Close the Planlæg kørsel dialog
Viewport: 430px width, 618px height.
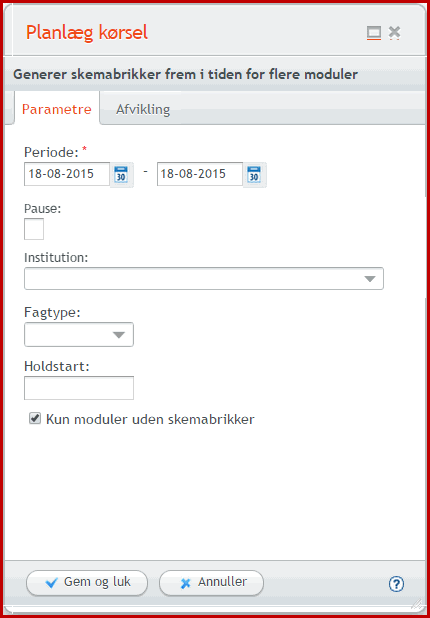pyautogui.click(x=394, y=33)
